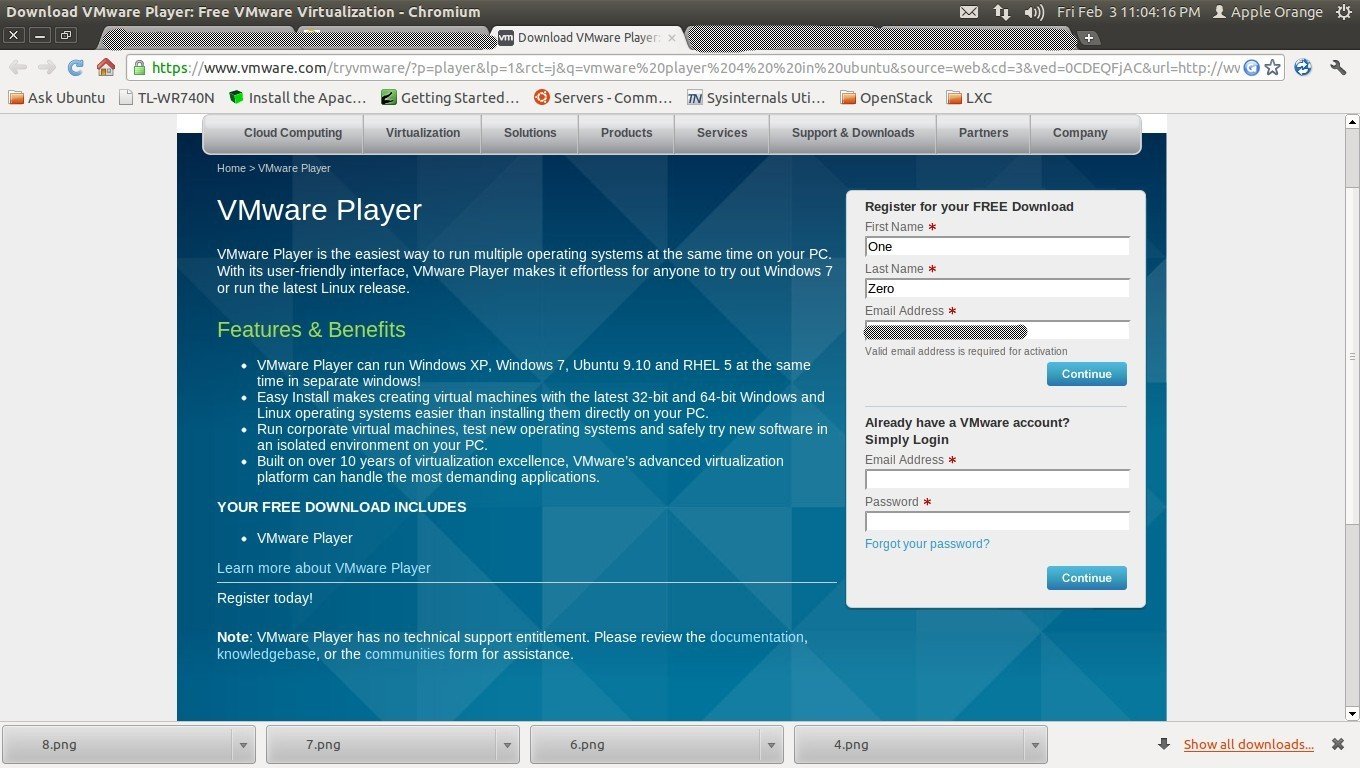Image resolution: width=1360 pixels, height=768 pixels.
Task: Click inside the First Name field
Action: 997,246
